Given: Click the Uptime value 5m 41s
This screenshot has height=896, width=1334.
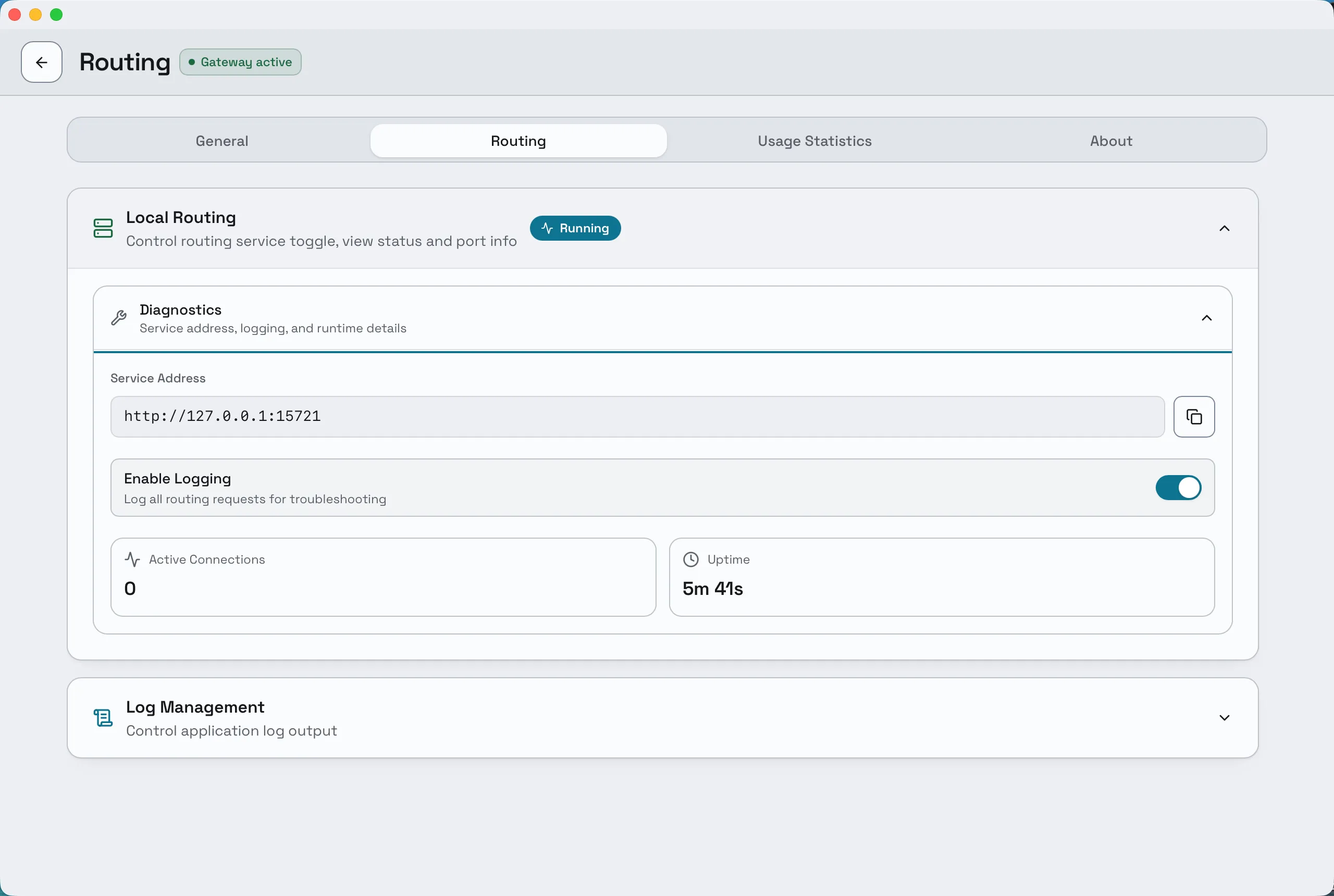Looking at the screenshot, I should pyautogui.click(x=713, y=589).
